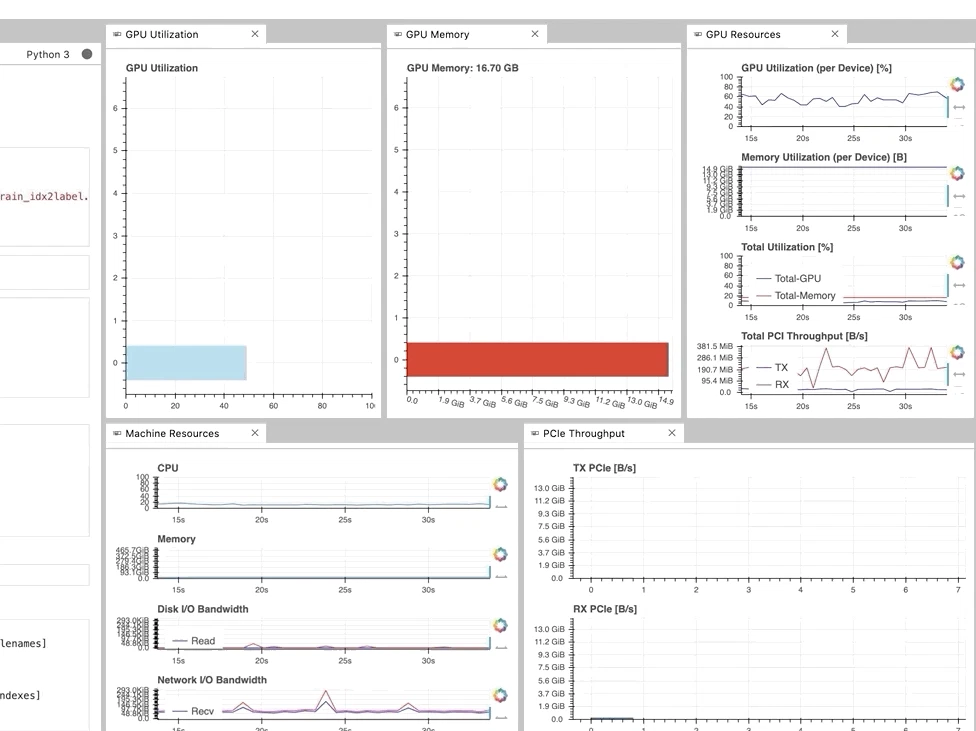976x731 pixels.
Task: Click the TX legend entry
Action: (772, 367)
